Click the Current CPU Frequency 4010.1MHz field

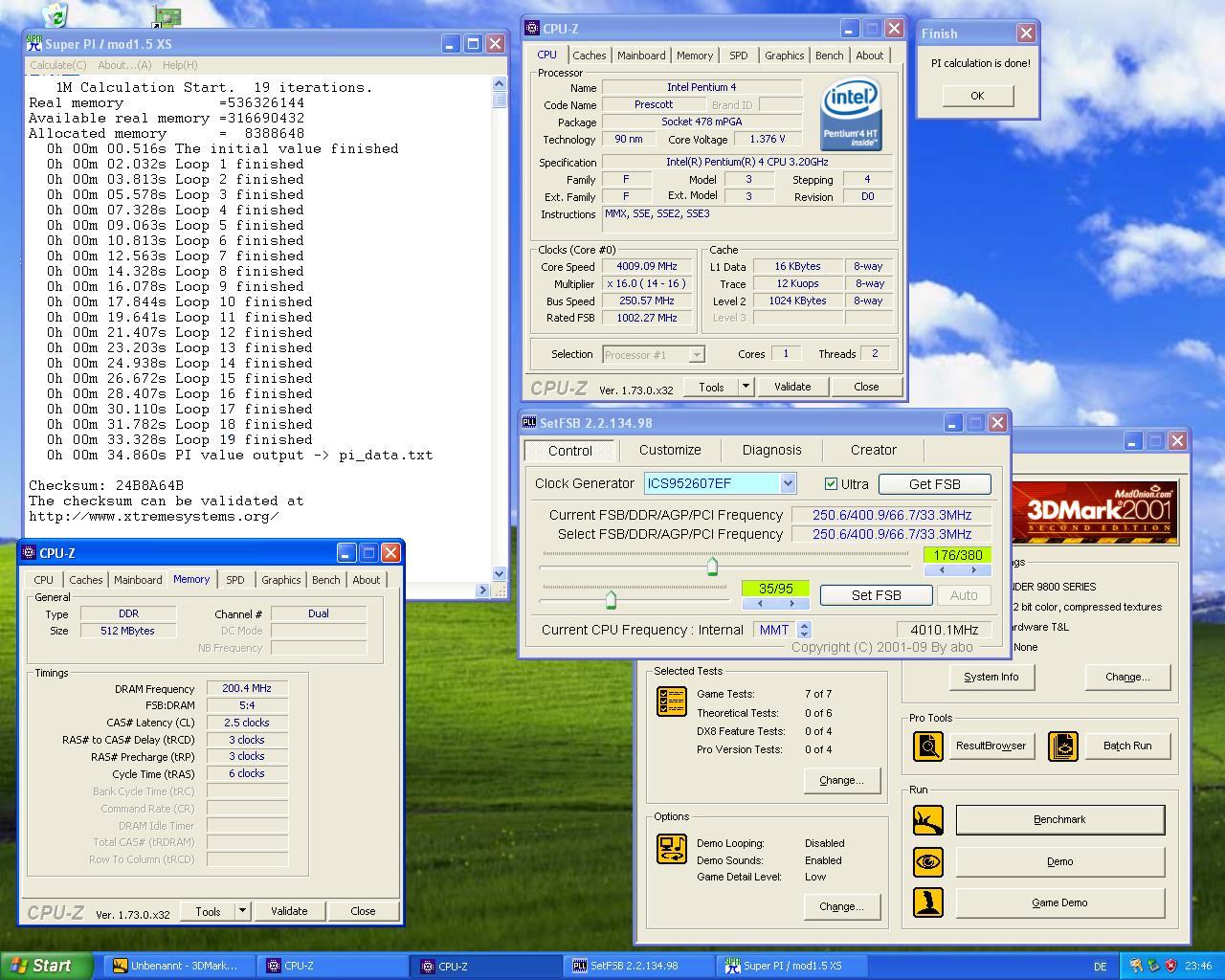click(x=945, y=630)
